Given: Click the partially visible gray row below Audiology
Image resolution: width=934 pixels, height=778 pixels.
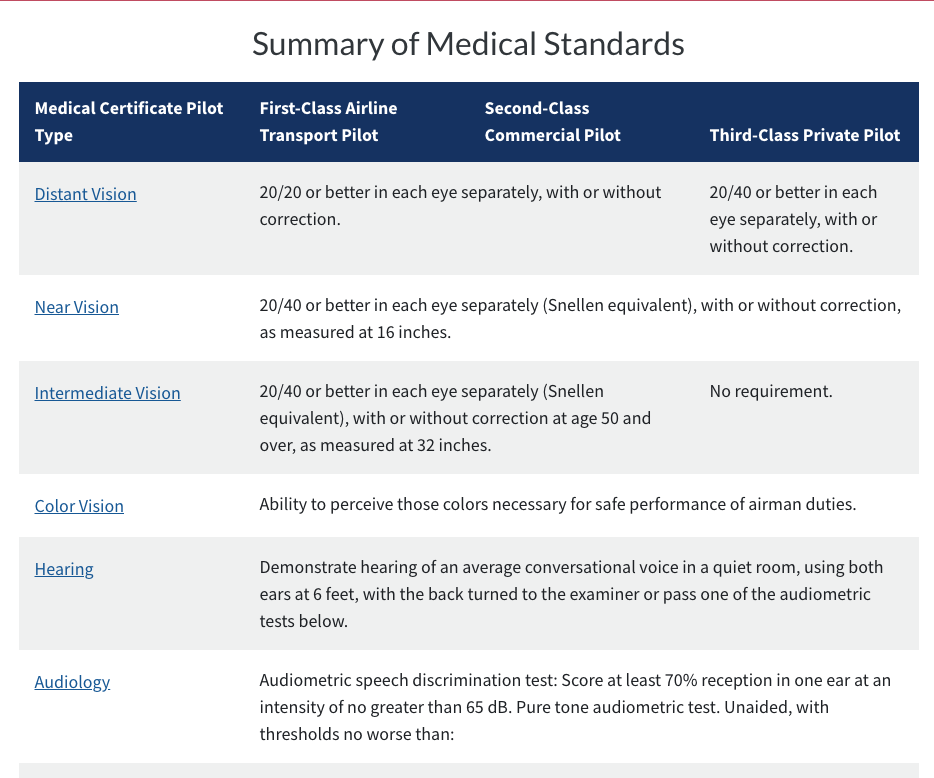Looking at the screenshot, I should (x=468, y=771).
